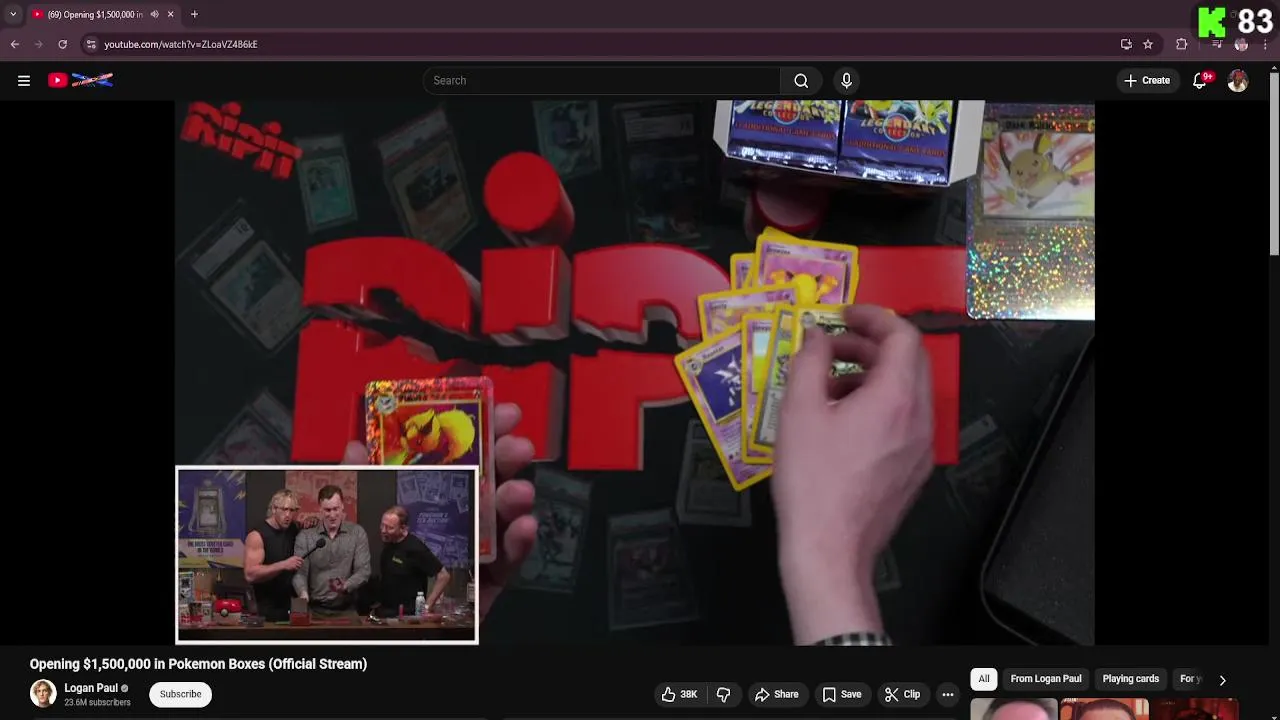
Task: Open YouTube notifications bell
Action: 1200,80
